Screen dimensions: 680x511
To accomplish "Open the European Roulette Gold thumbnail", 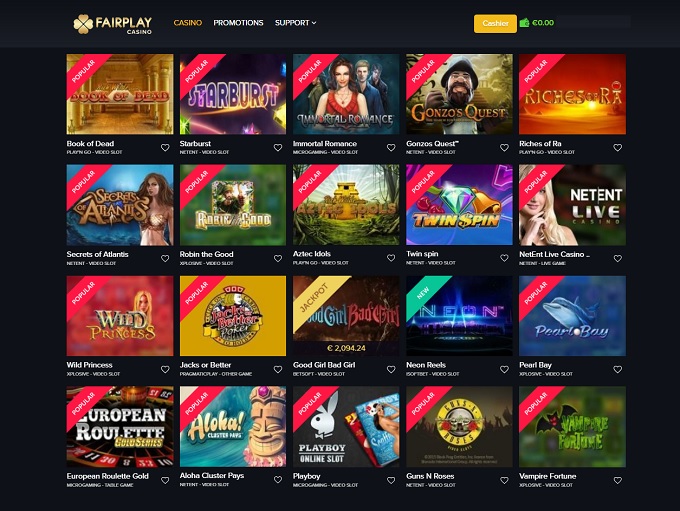I will pyautogui.click(x=120, y=426).
